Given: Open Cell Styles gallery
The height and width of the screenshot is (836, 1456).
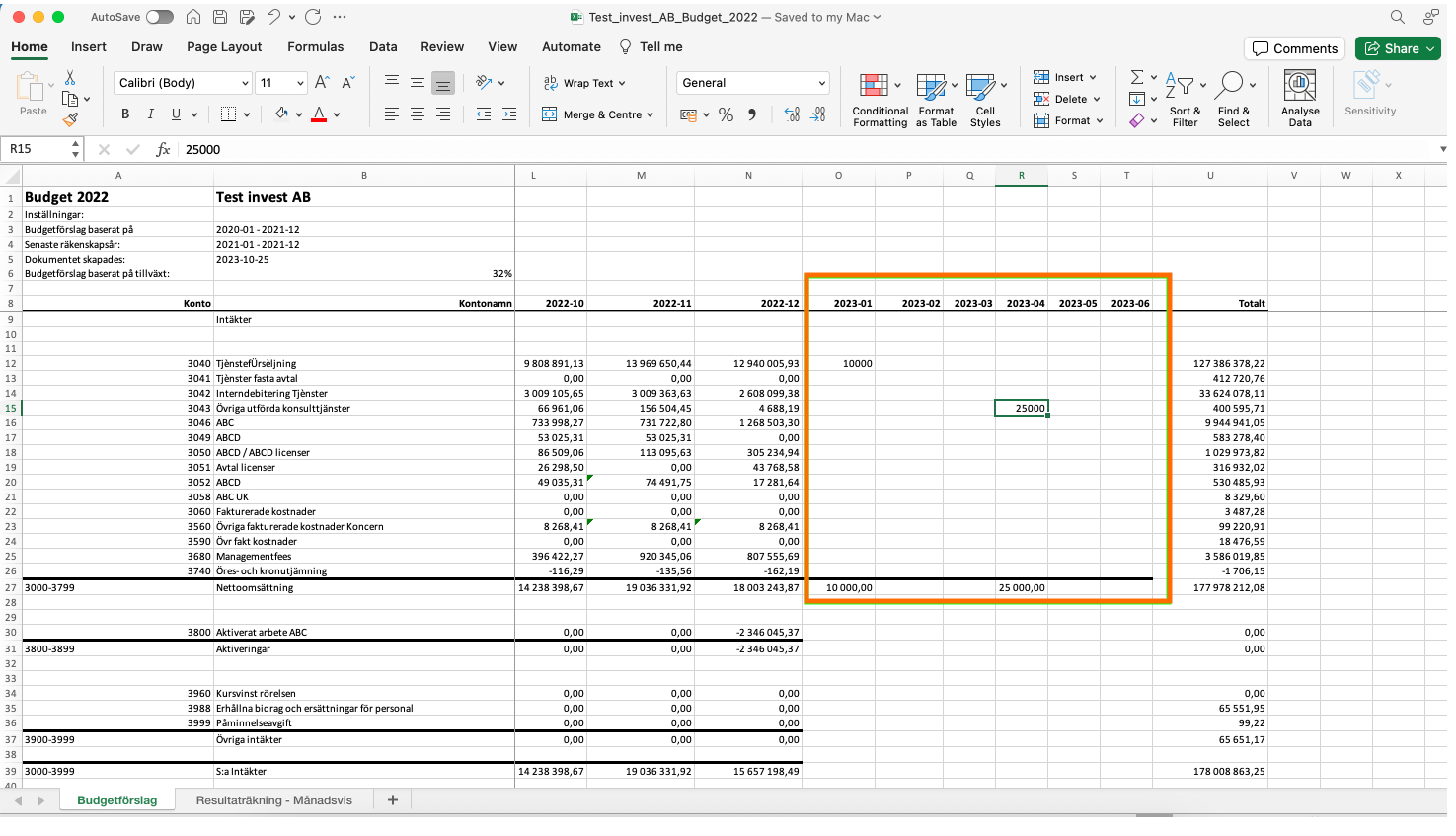Looking at the screenshot, I should [985, 100].
